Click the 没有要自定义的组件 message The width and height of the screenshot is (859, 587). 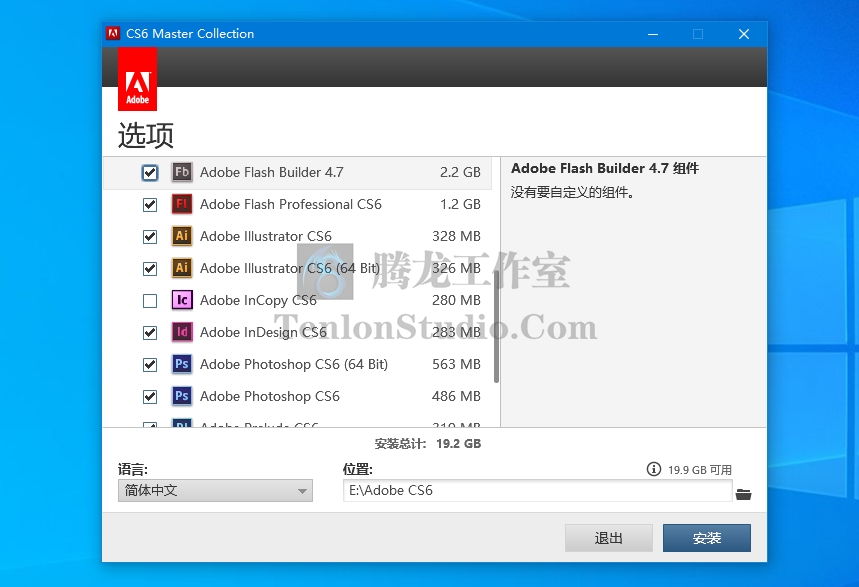tap(572, 192)
